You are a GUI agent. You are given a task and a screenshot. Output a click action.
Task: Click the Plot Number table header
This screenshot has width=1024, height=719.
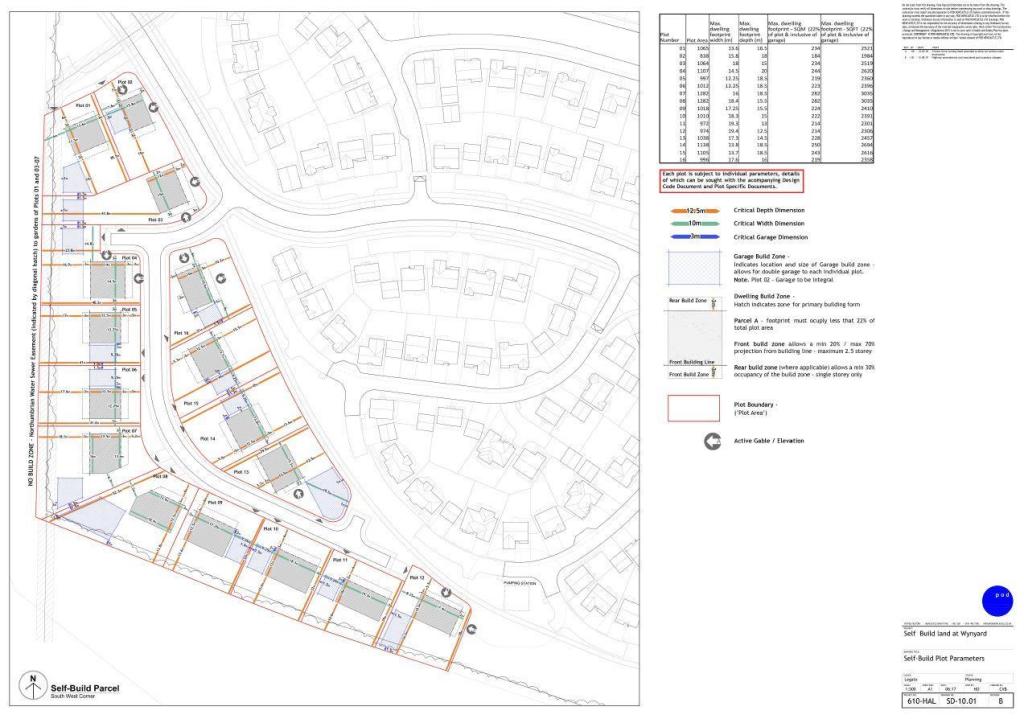[x=670, y=35]
